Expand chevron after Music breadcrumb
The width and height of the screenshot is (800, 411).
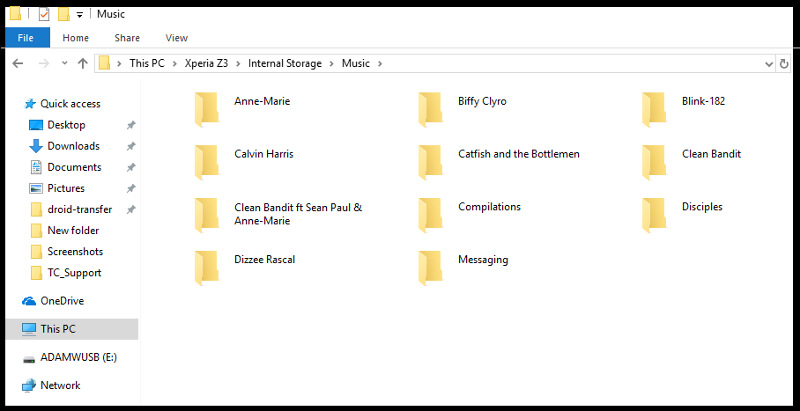[379, 64]
